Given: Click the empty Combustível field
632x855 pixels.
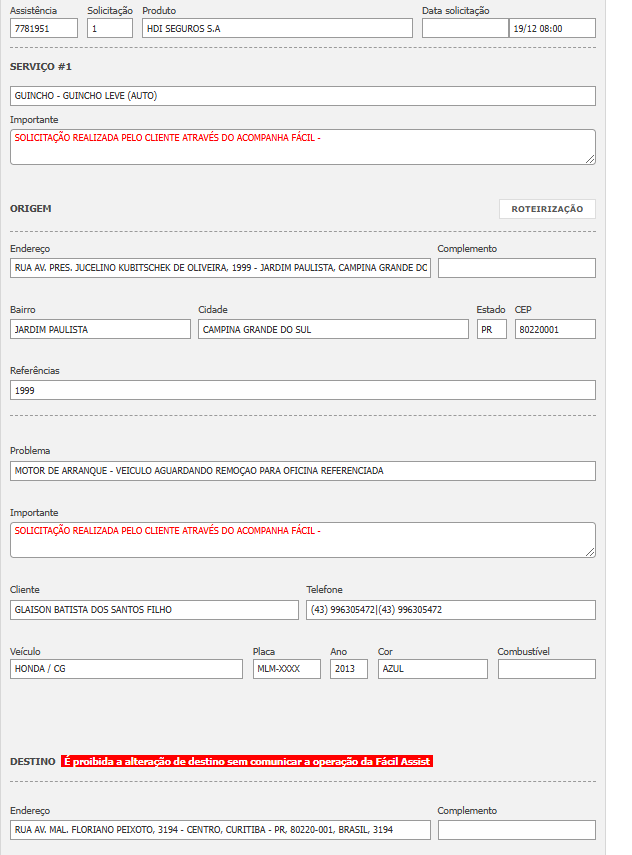Looking at the screenshot, I should click(546, 669).
